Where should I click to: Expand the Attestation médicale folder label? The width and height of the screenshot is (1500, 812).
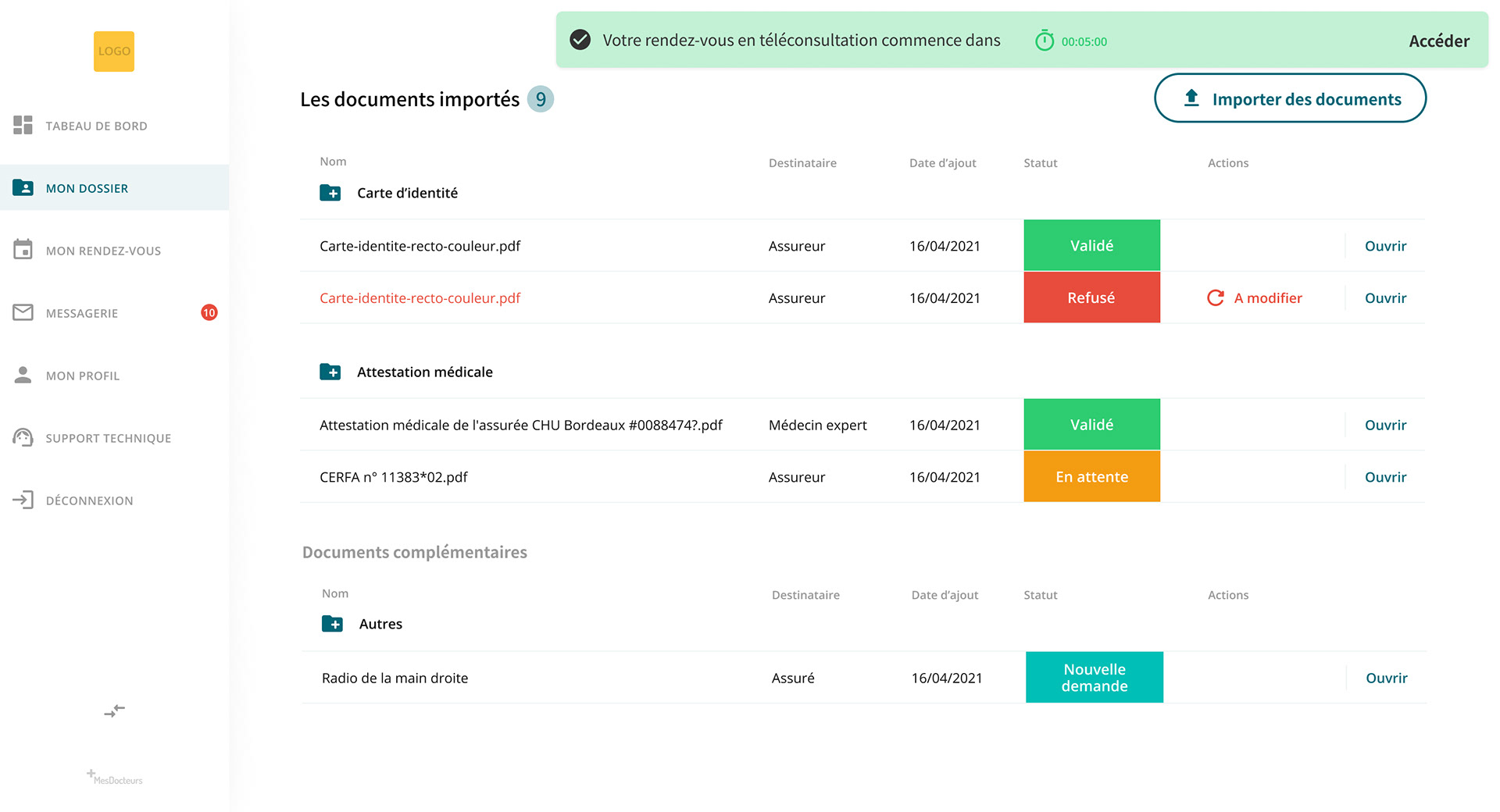(x=425, y=372)
